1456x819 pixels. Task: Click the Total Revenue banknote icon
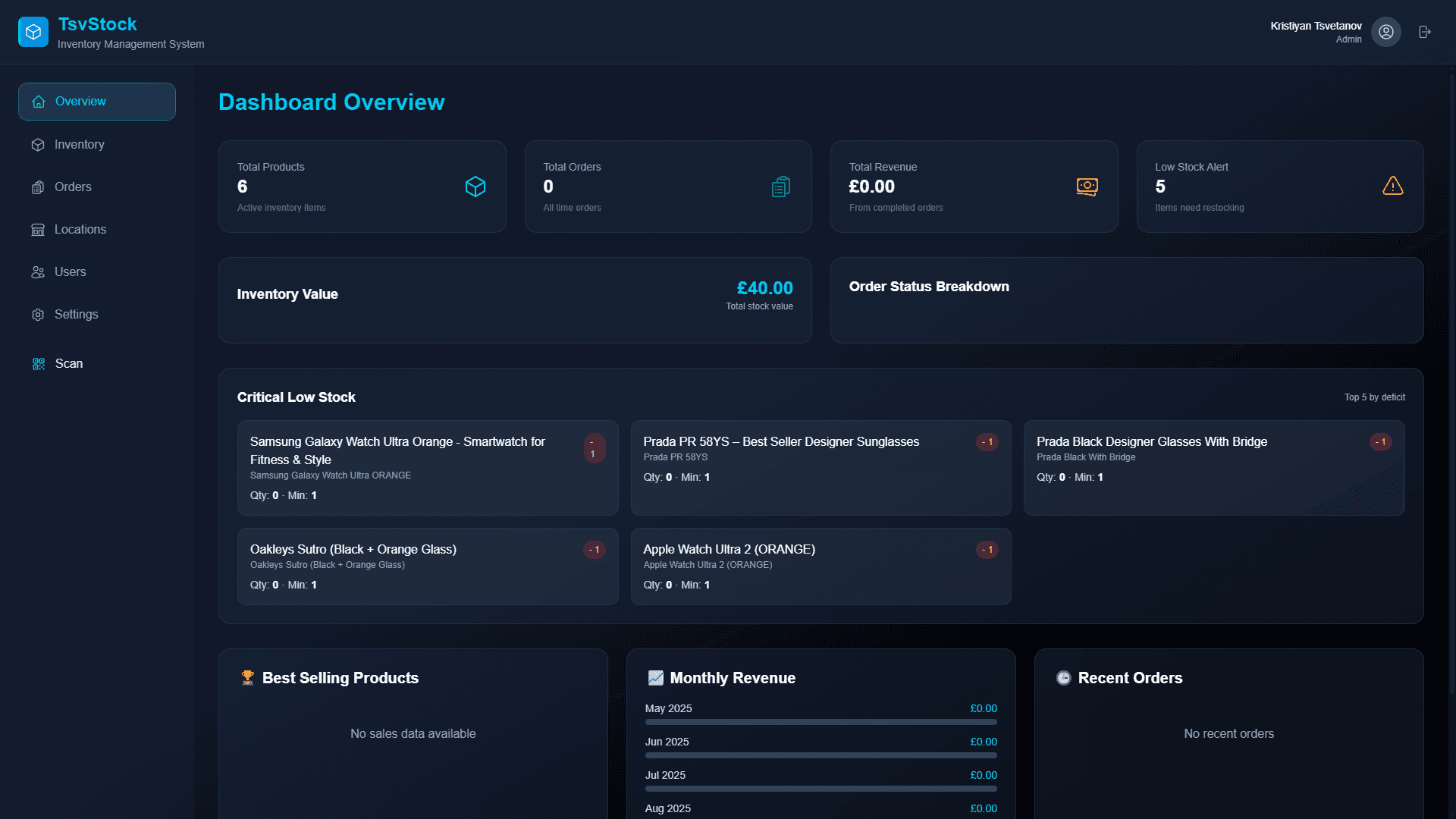tap(1087, 187)
